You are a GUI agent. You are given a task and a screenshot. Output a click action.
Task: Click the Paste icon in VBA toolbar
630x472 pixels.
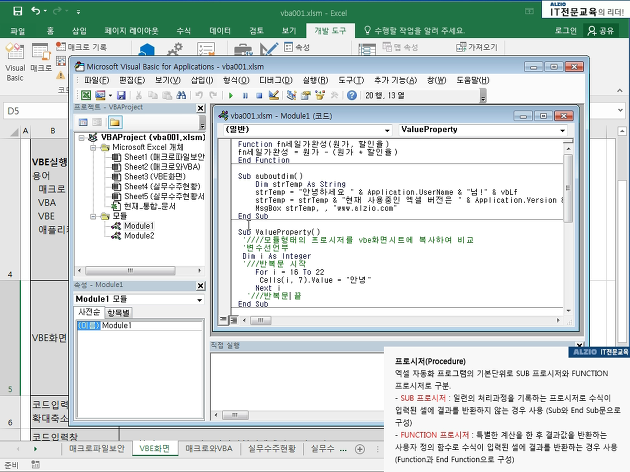pyautogui.click(x=167, y=95)
